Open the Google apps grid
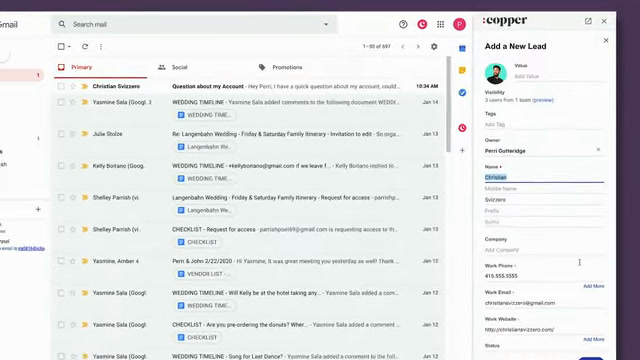Screen dimensions: 640x360 (x=440, y=24)
